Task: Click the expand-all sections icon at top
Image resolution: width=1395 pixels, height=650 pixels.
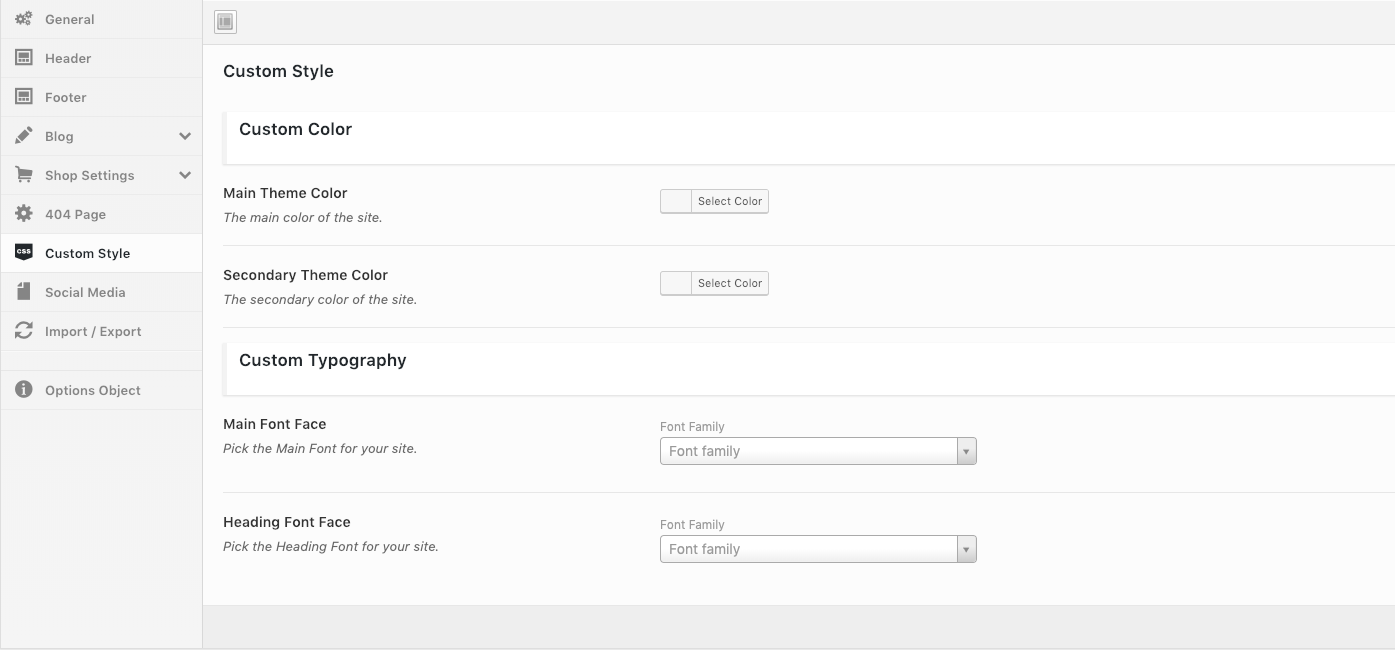Action: 225,22
